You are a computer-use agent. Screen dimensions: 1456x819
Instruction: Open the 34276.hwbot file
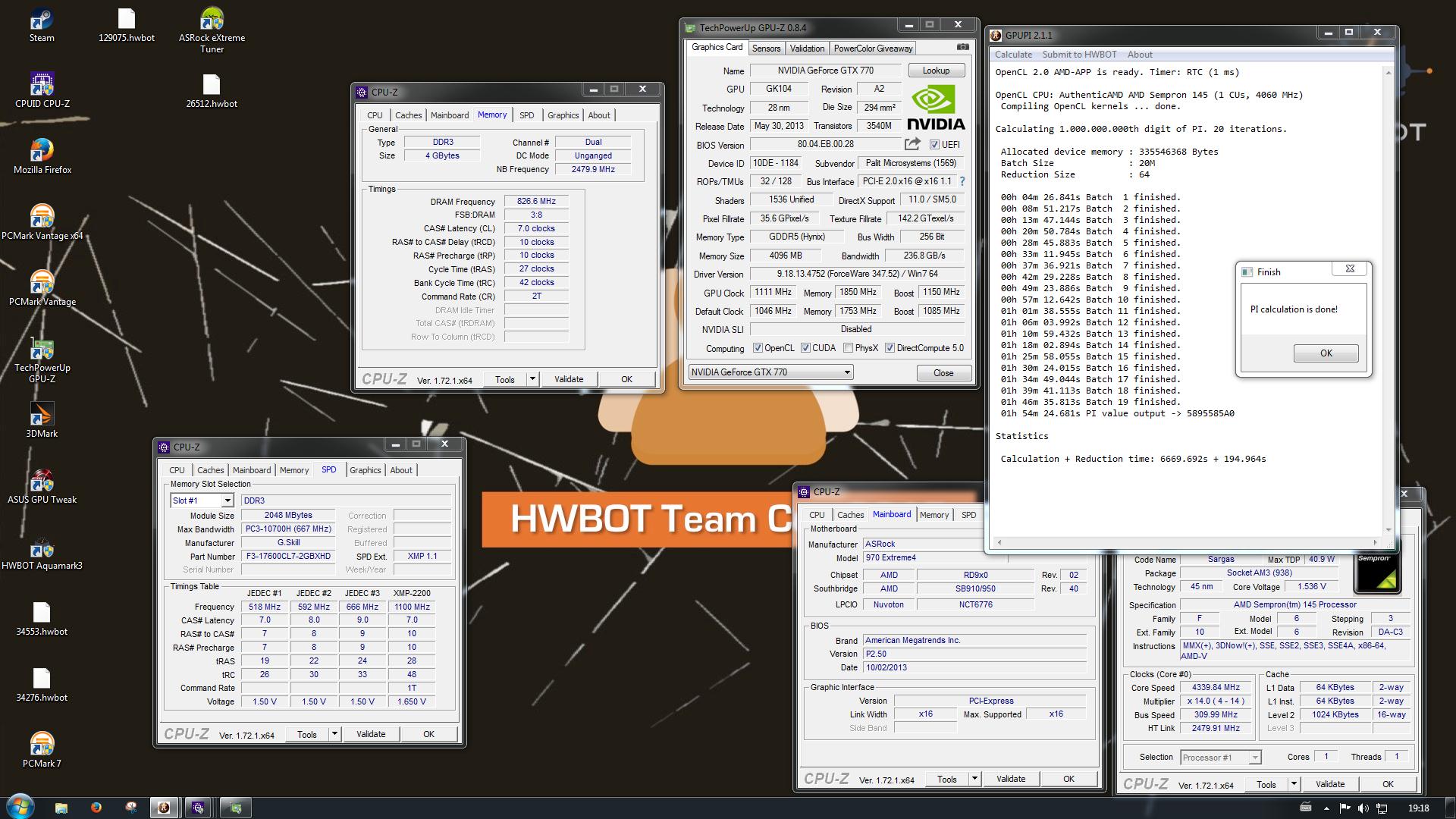coord(42,685)
